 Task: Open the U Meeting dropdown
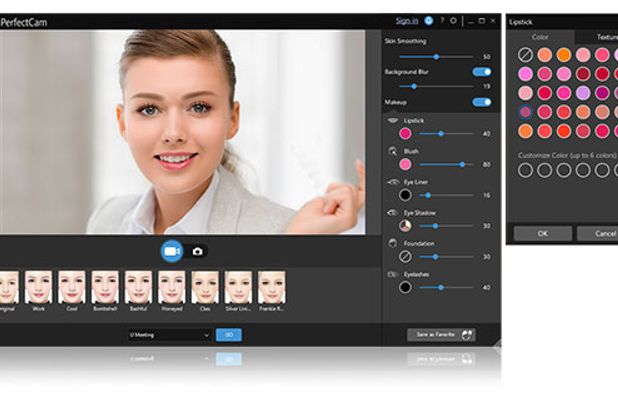(169, 335)
